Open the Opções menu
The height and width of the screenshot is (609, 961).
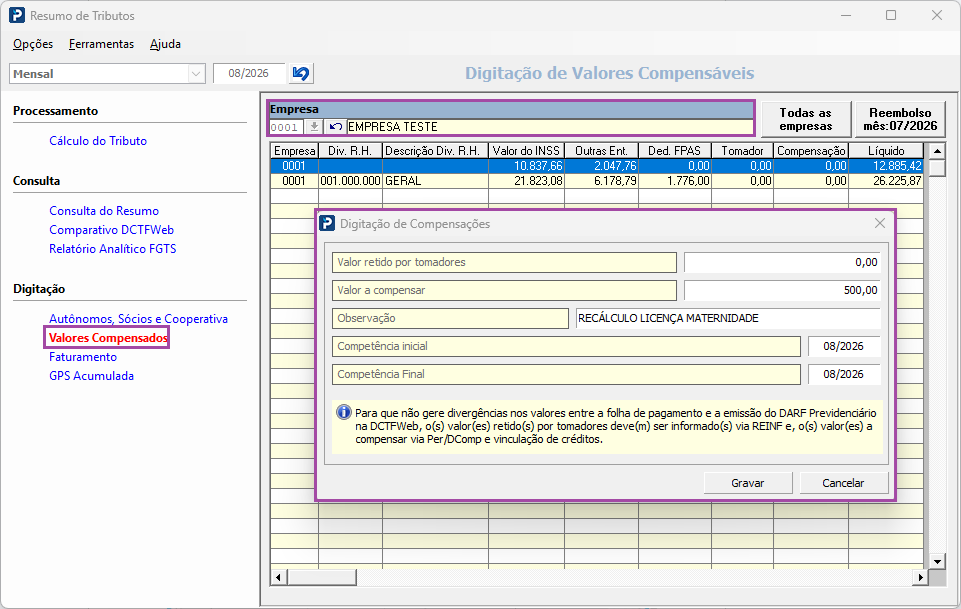pyautogui.click(x=33, y=44)
